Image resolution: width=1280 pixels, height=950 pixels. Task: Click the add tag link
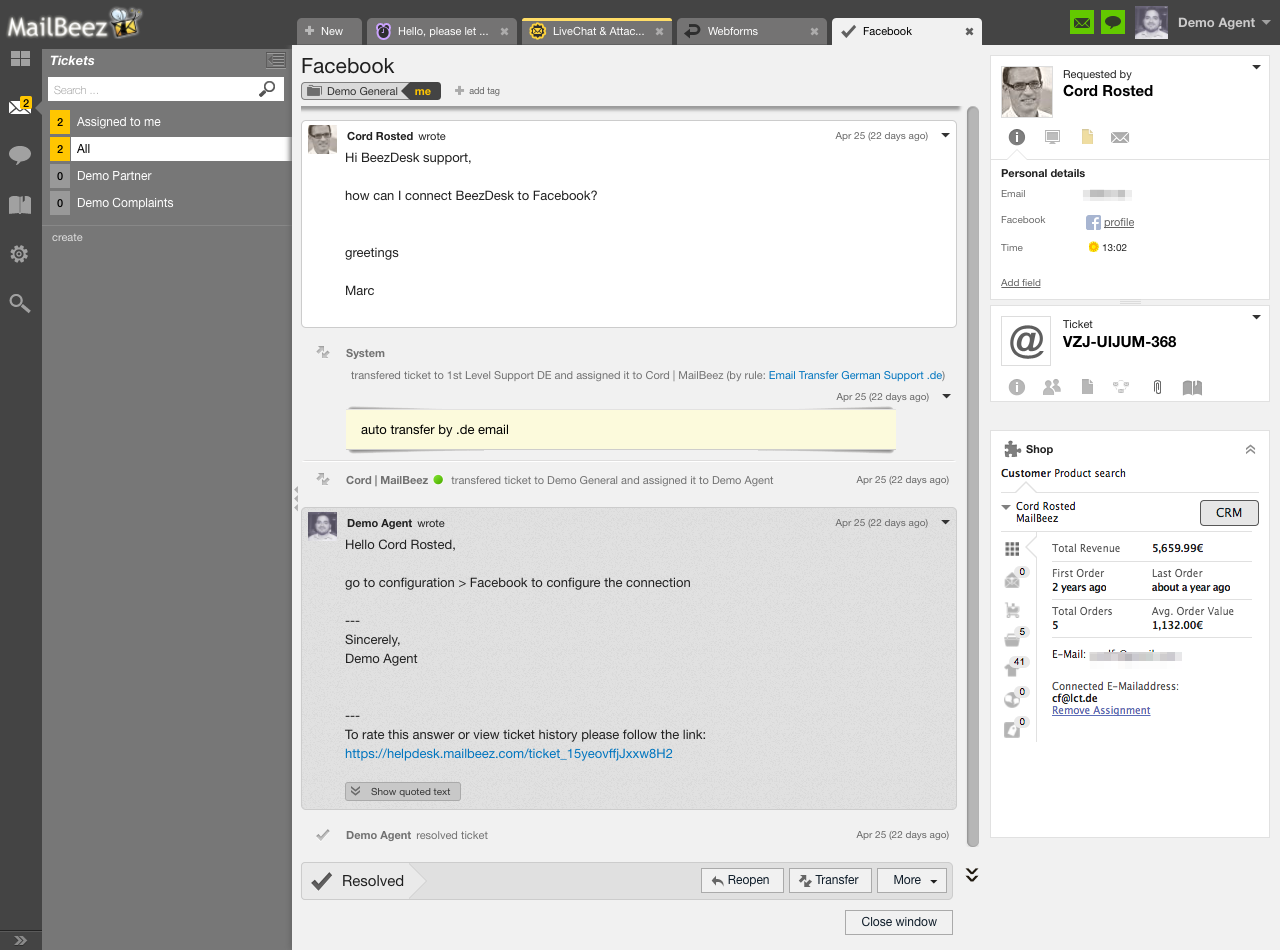tap(478, 91)
